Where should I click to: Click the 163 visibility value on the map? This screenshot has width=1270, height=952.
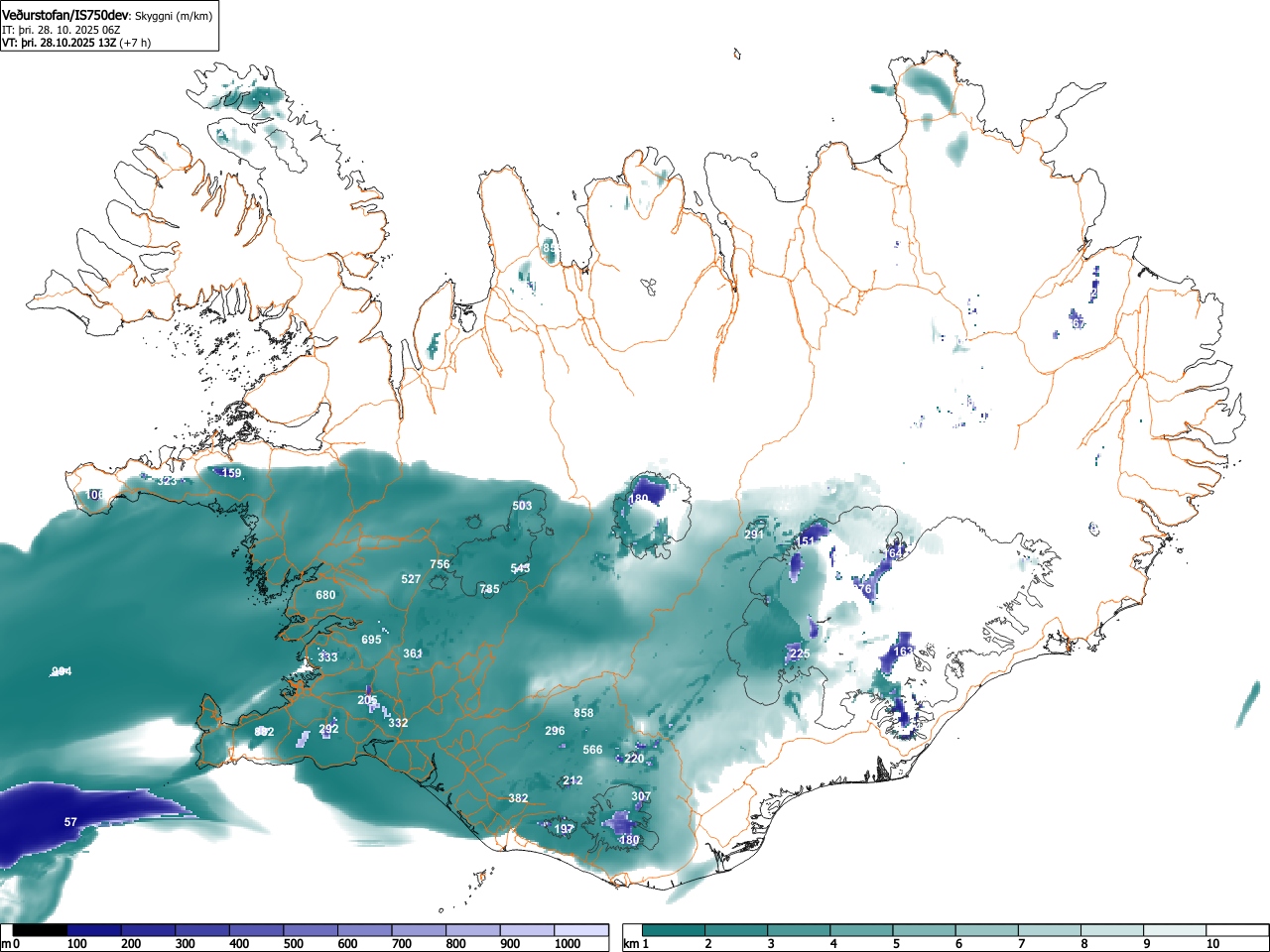point(903,652)
